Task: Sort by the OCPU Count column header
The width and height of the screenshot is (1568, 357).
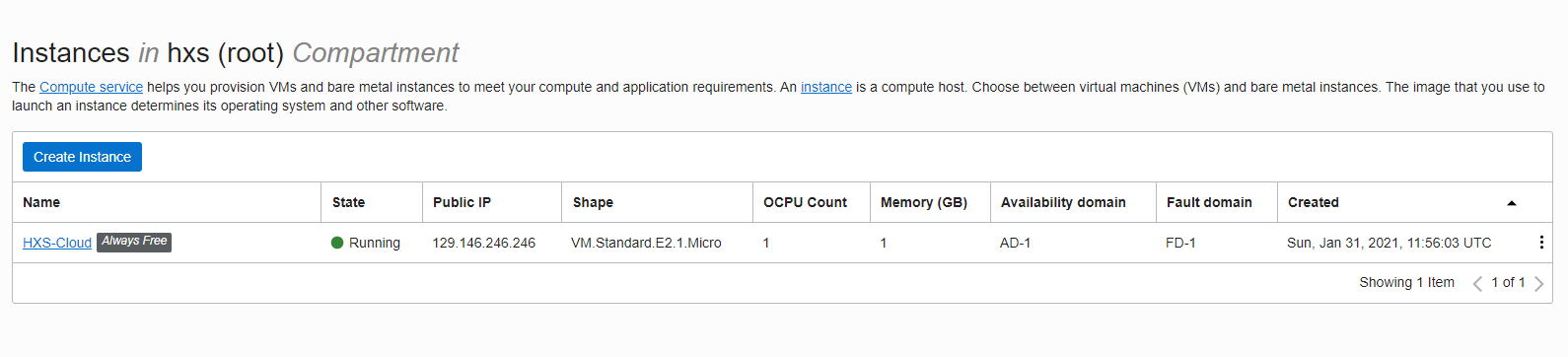Action: (805, 202)
